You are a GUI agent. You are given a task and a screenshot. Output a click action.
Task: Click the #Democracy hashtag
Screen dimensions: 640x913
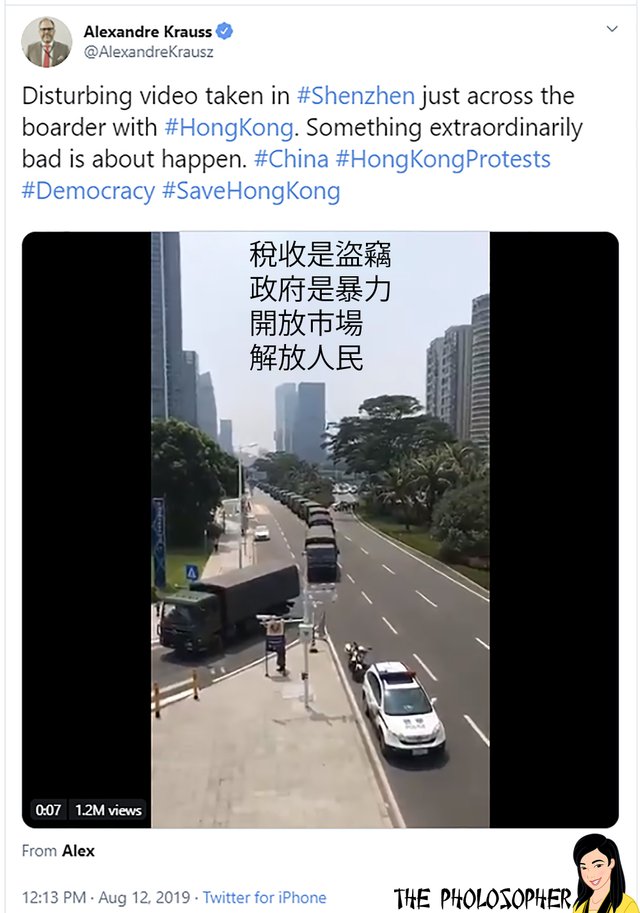(88, 191)
